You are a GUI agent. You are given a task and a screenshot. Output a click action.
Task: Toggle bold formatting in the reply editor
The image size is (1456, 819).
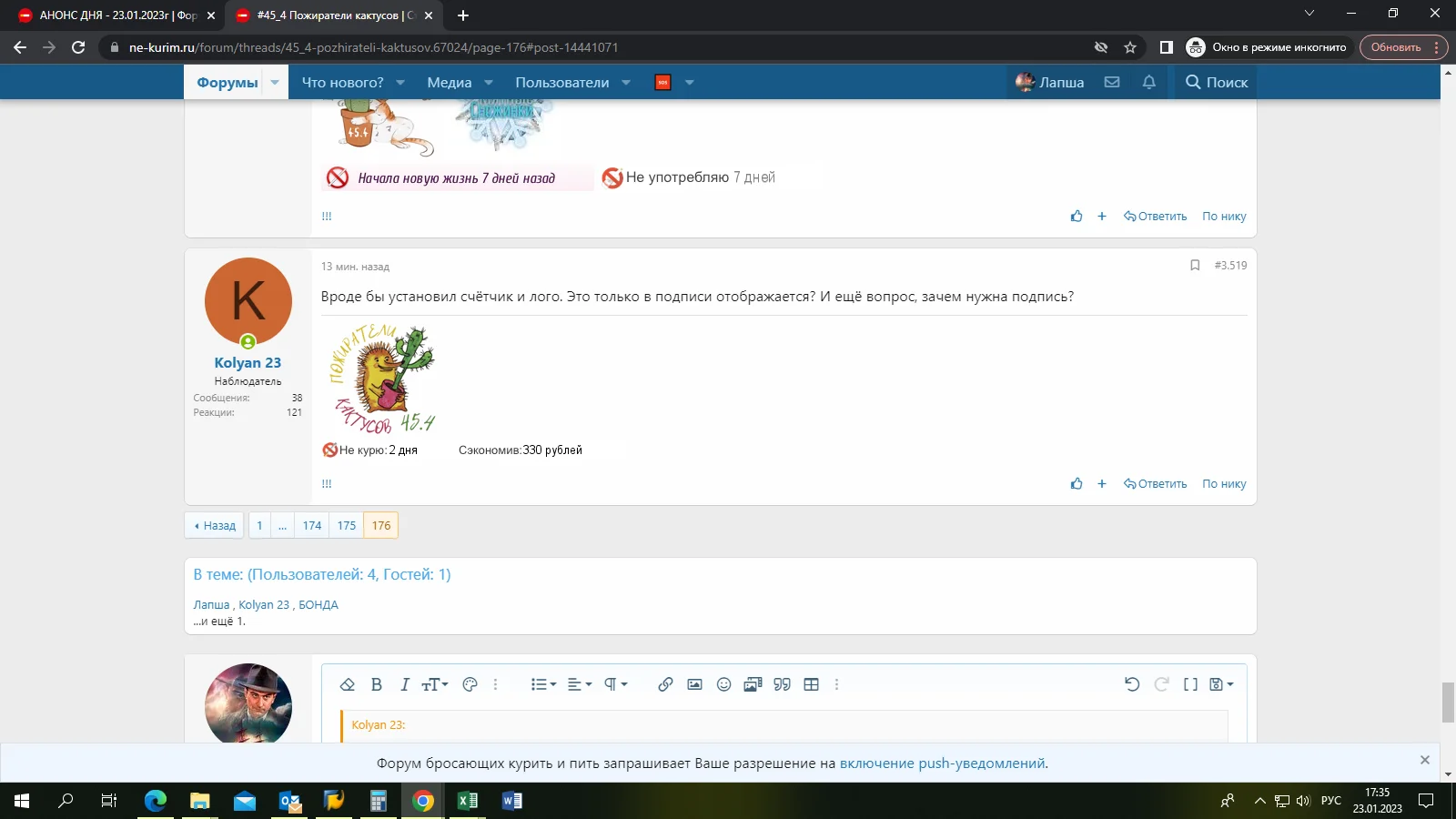[377, 684]
